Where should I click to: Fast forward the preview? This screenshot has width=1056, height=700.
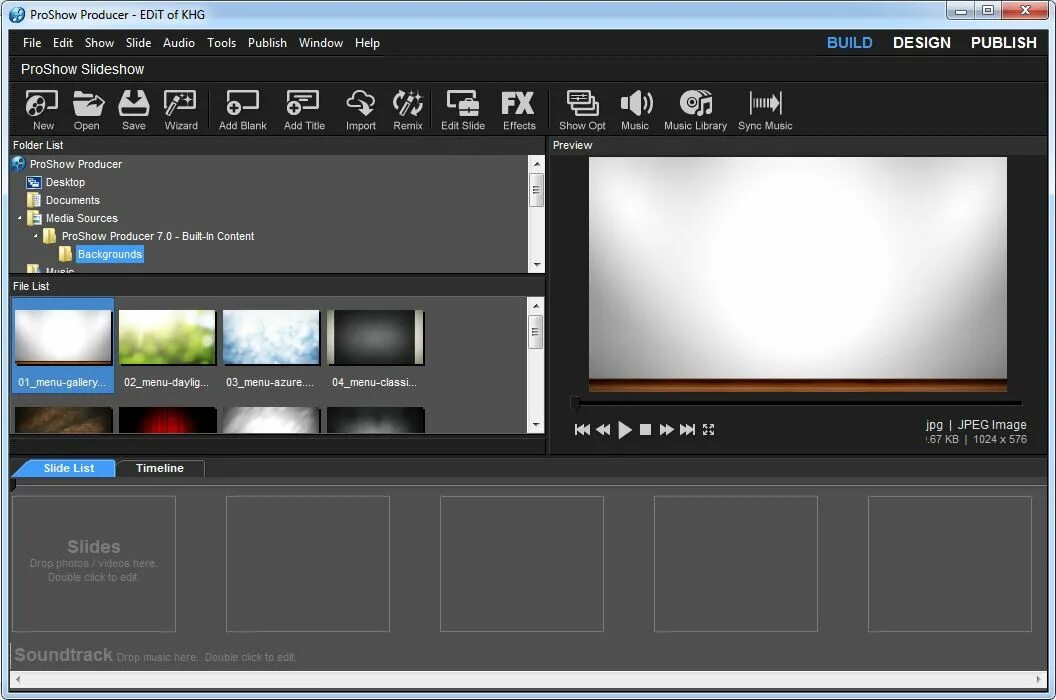[667, 429]
